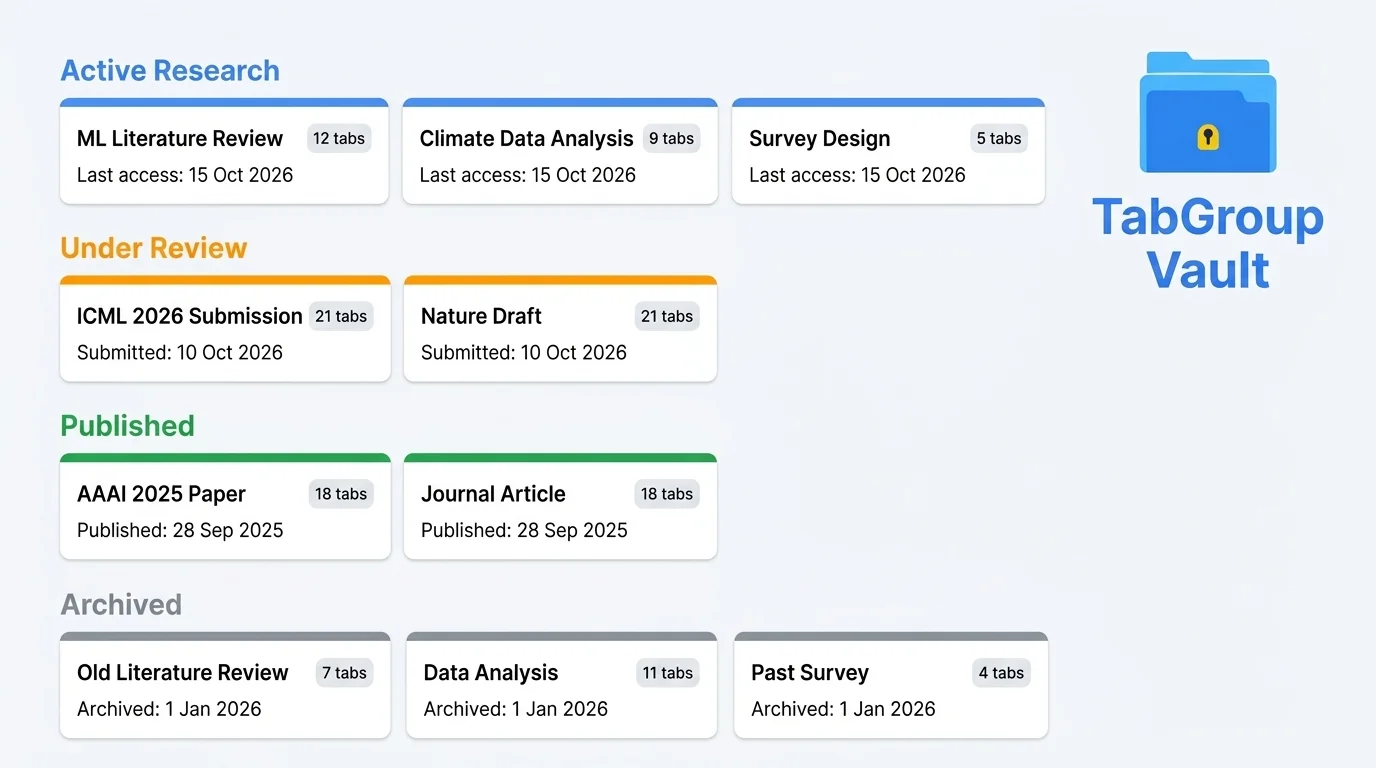Click the 12 tabs badge on ML Literature Review
Screen dimensions: 1376x768
[x=338, y=138]
